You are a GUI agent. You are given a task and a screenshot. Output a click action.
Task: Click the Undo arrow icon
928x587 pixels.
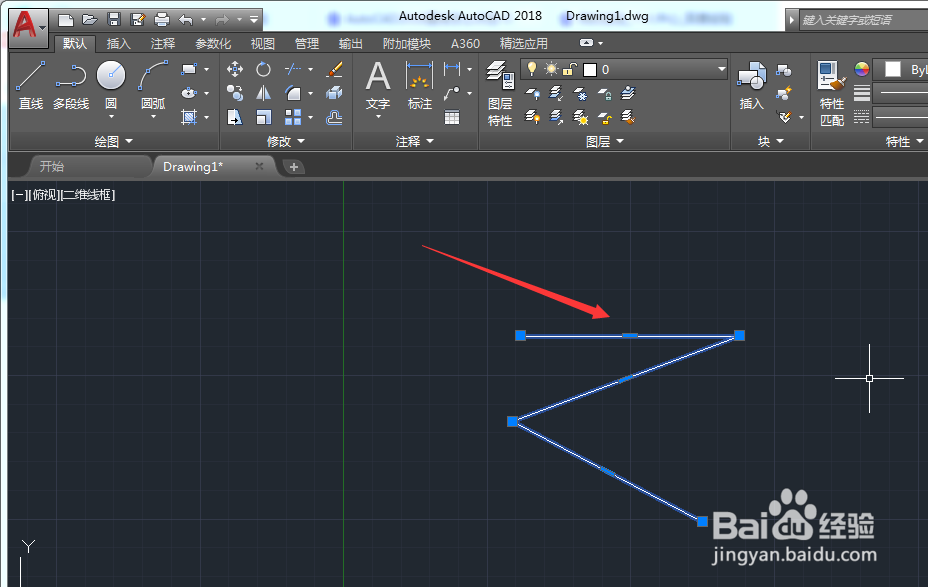pyautogui.click(x=186, y=20)
